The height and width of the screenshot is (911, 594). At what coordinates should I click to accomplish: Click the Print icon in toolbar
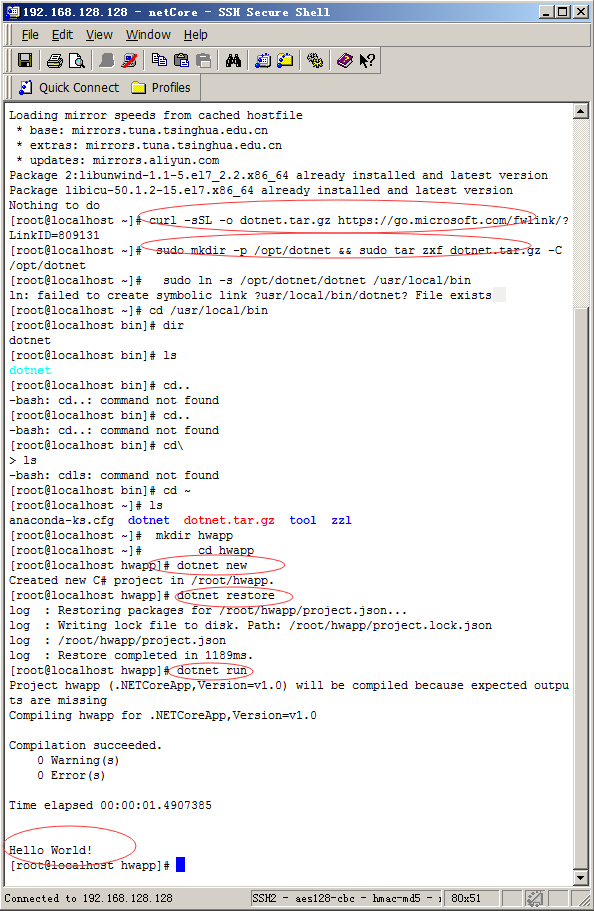click(x=55, y=60)
